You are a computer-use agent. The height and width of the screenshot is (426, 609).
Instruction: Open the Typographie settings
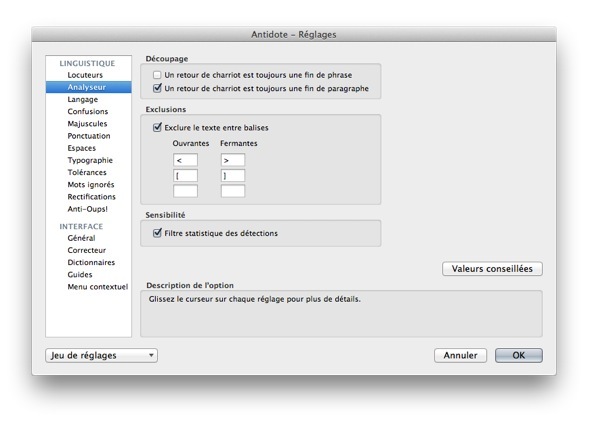point(90,160)
